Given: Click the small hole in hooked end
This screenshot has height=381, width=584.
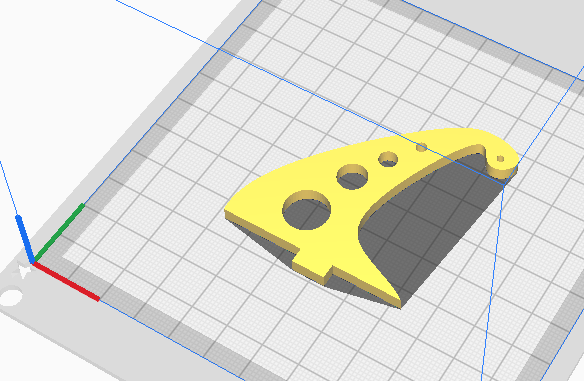Looking at the screenshot, I should (501, 159).
